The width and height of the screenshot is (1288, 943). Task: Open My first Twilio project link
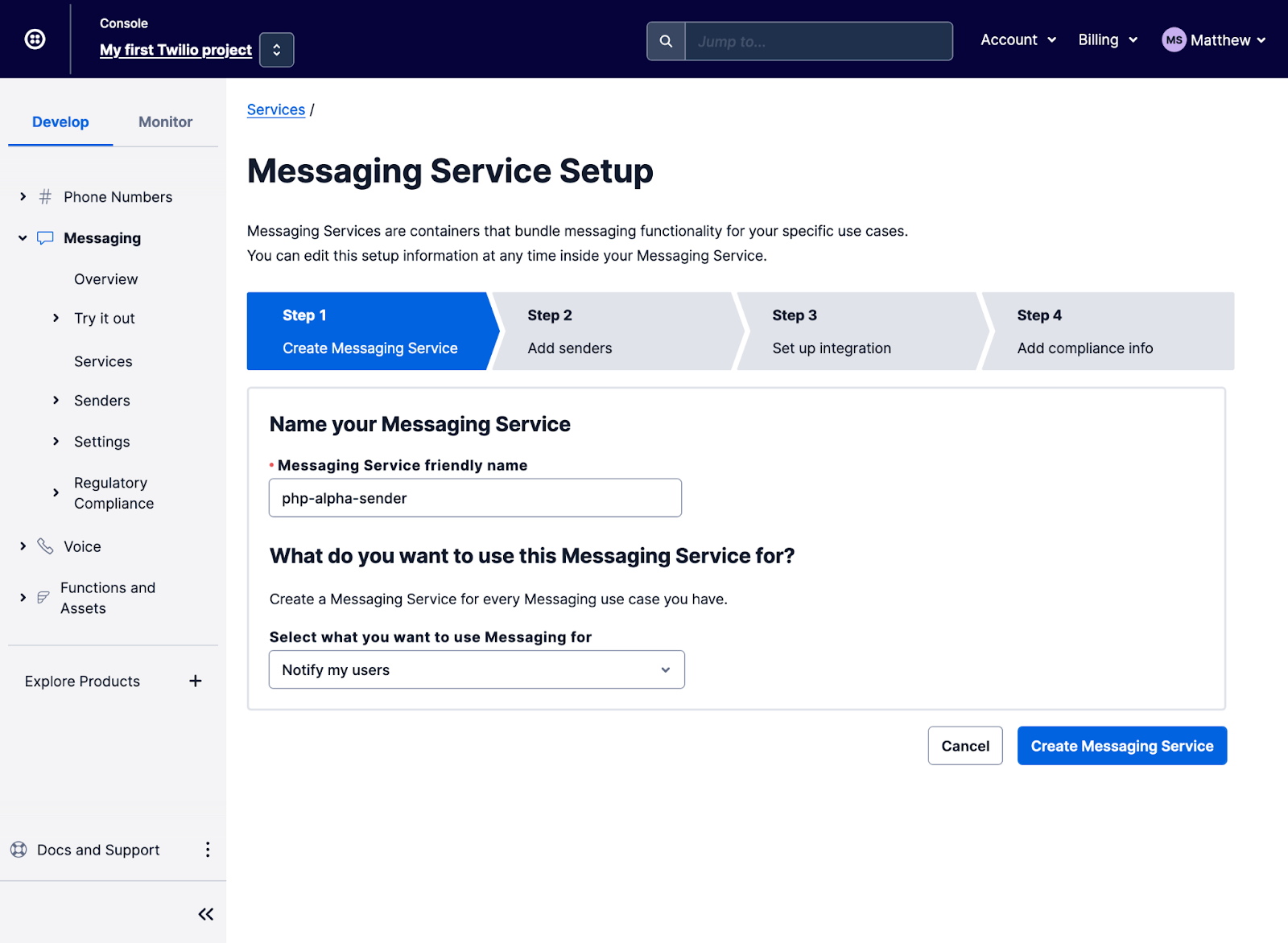pos(175,50)
